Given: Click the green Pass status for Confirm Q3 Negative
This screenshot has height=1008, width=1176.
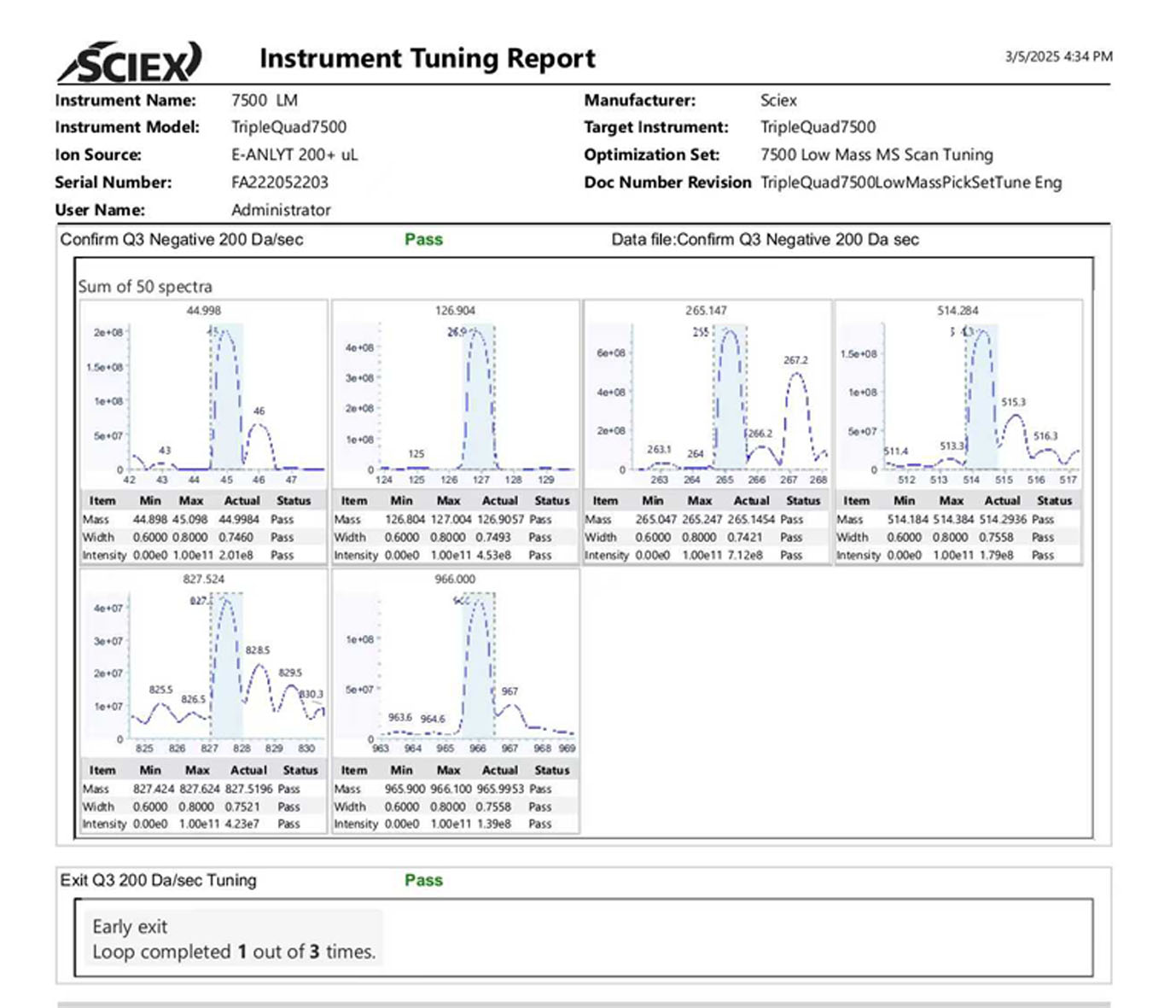Looking at the screenshot, I should pyautogui.click(x=423, y=240).
